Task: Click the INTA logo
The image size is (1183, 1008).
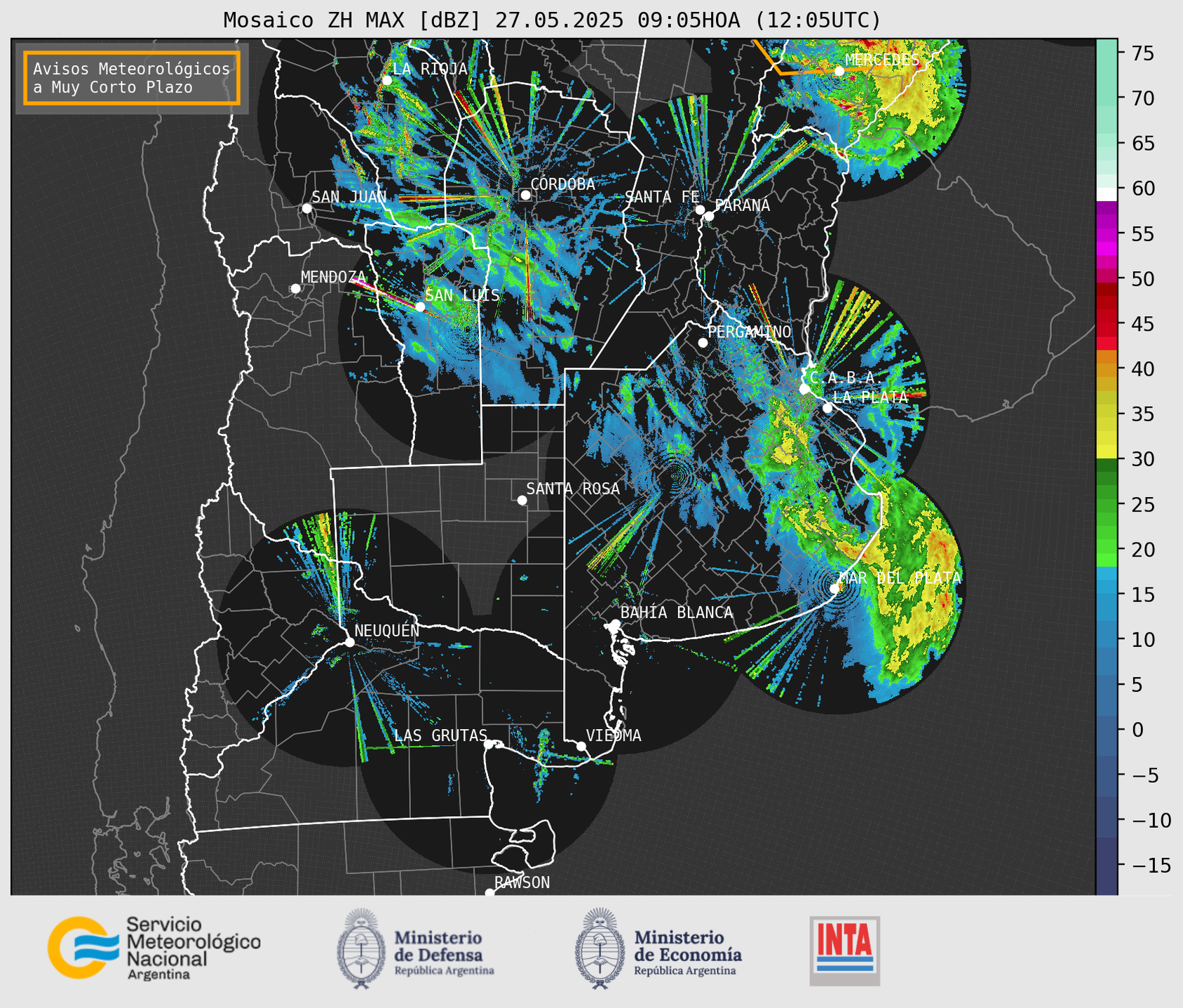Action: coord(844,950)
